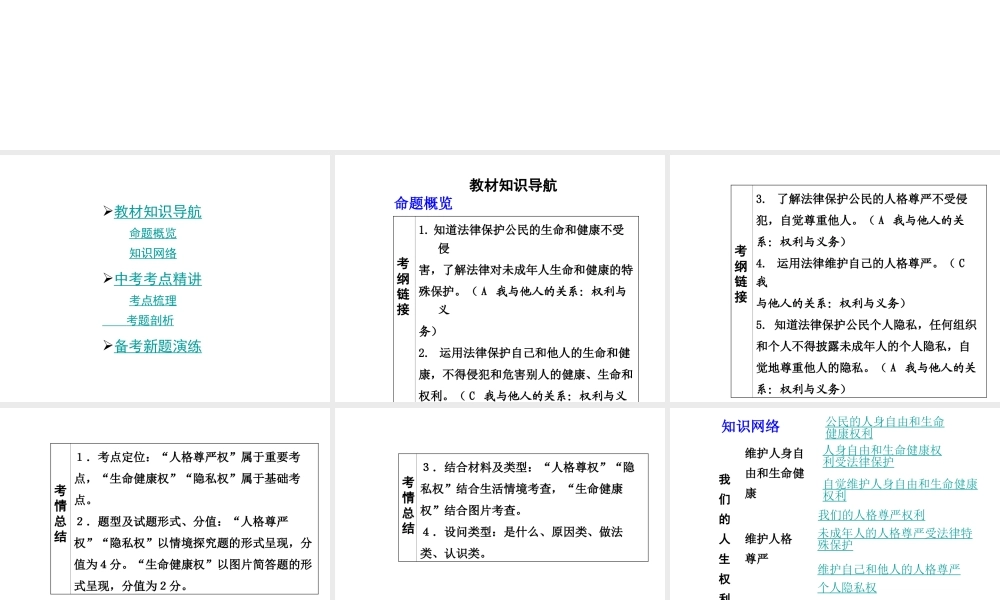Open link 公民的人身自由和生命健康权利
The height and width of the screenshot is (600, 1000).
[x=885, y=427]
